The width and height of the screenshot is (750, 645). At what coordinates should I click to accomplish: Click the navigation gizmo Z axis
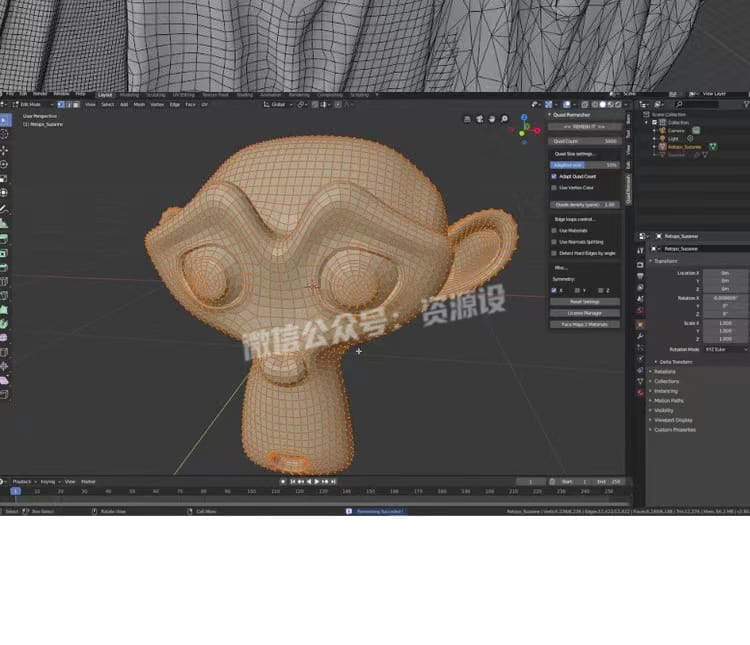point(524,117)
